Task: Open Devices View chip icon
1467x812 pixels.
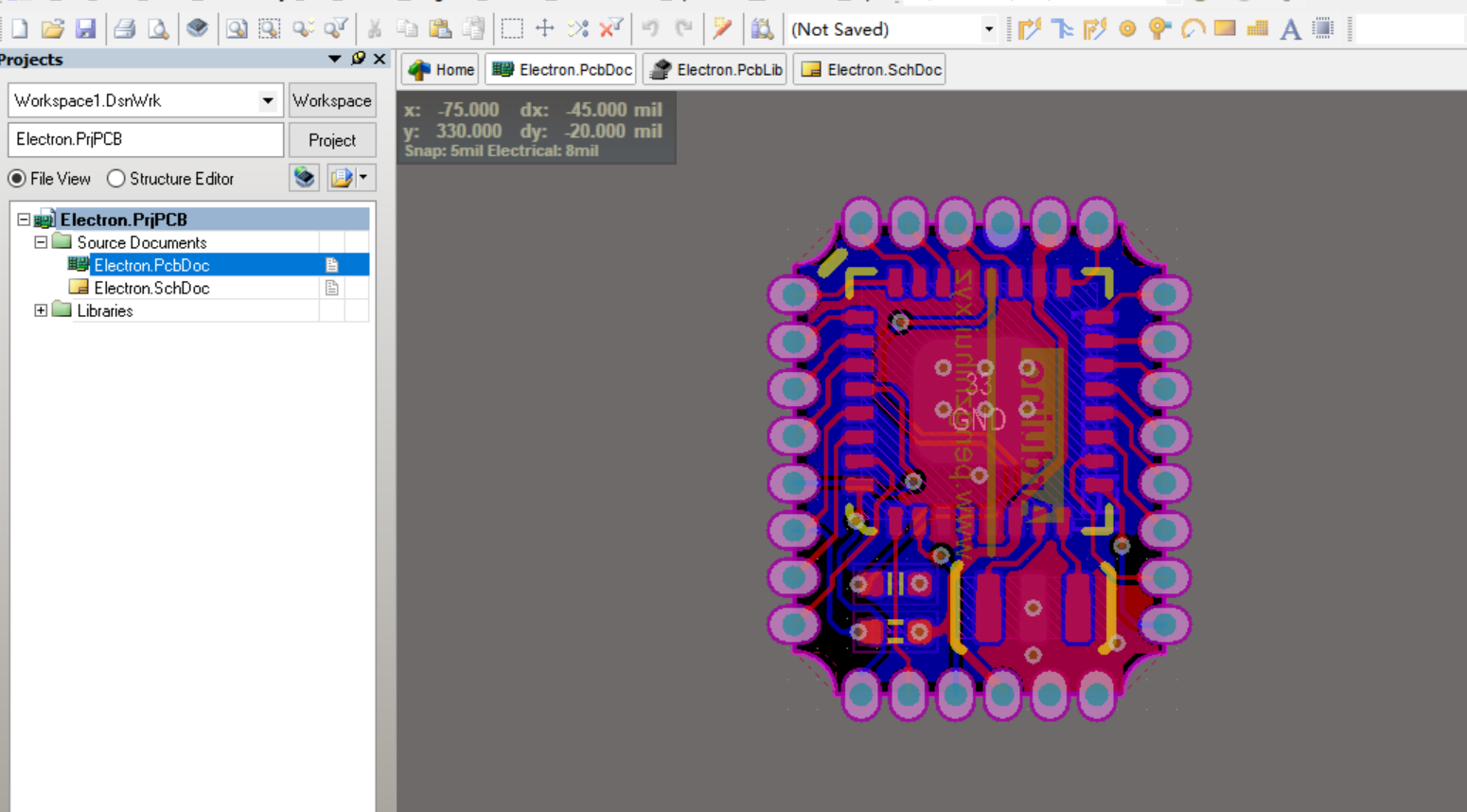Action: 197,29
